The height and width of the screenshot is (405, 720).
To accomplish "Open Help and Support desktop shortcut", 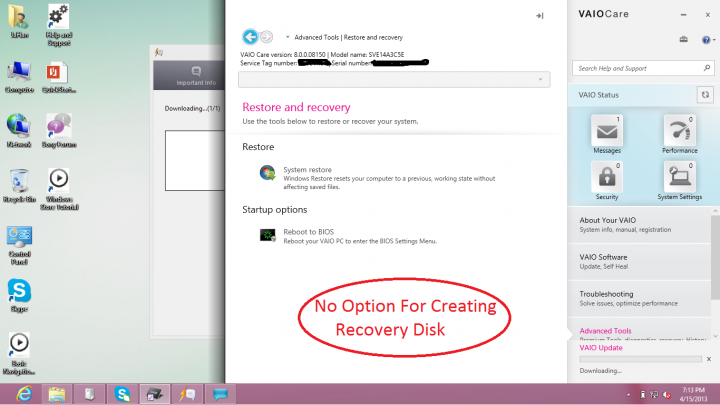I will coord(58,25).
